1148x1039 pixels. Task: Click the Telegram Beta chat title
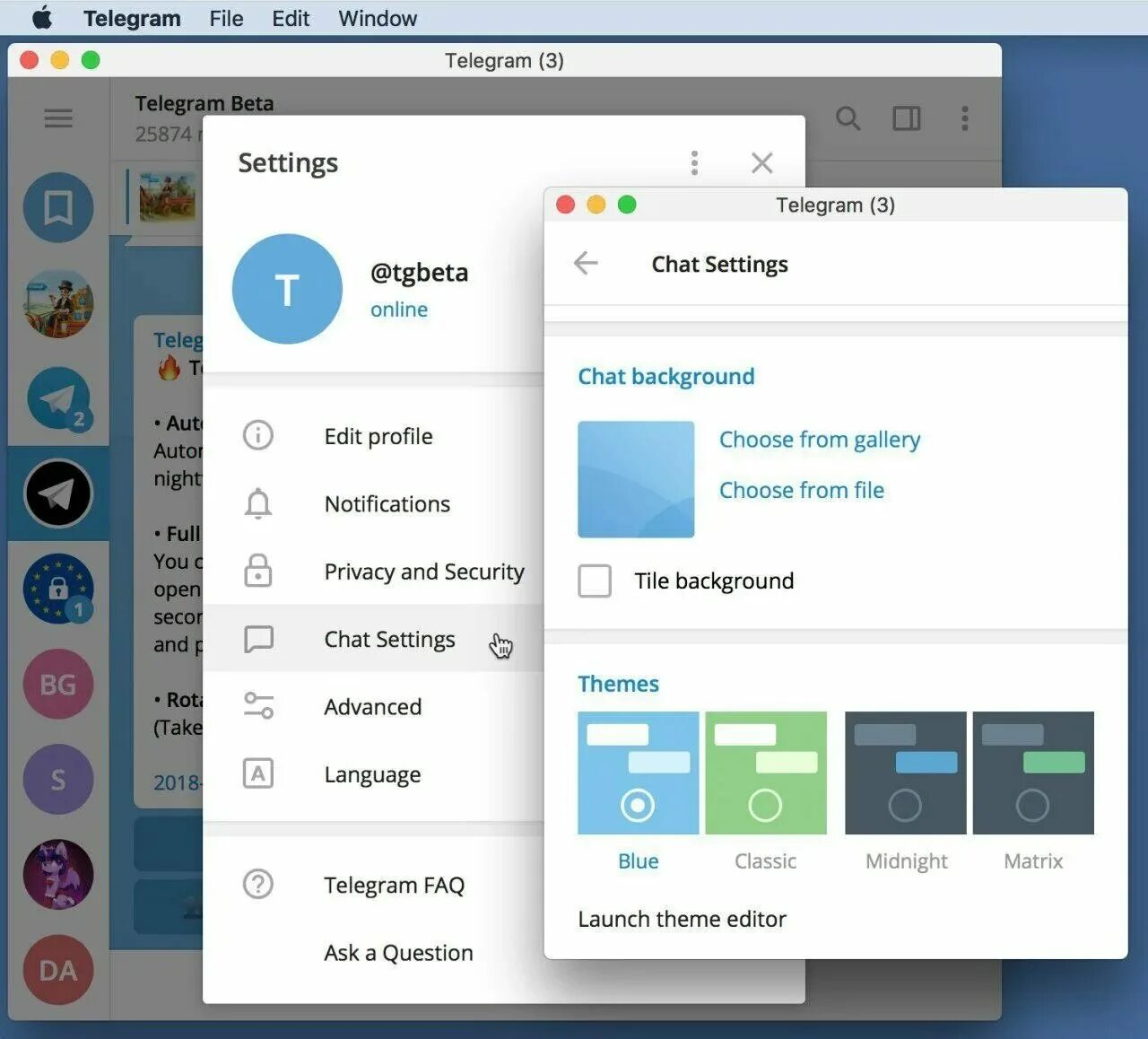tap(204, 103)
